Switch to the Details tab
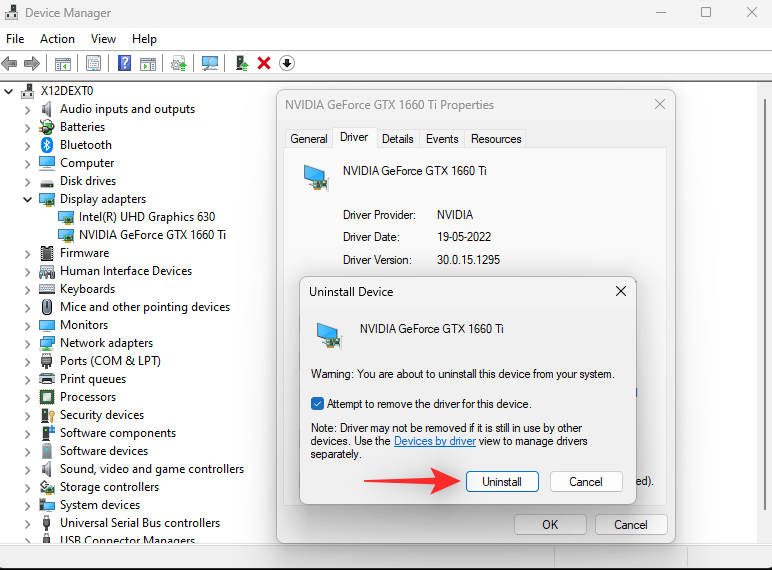This screenshot has height=570, width=772. (x=397, y=139)
